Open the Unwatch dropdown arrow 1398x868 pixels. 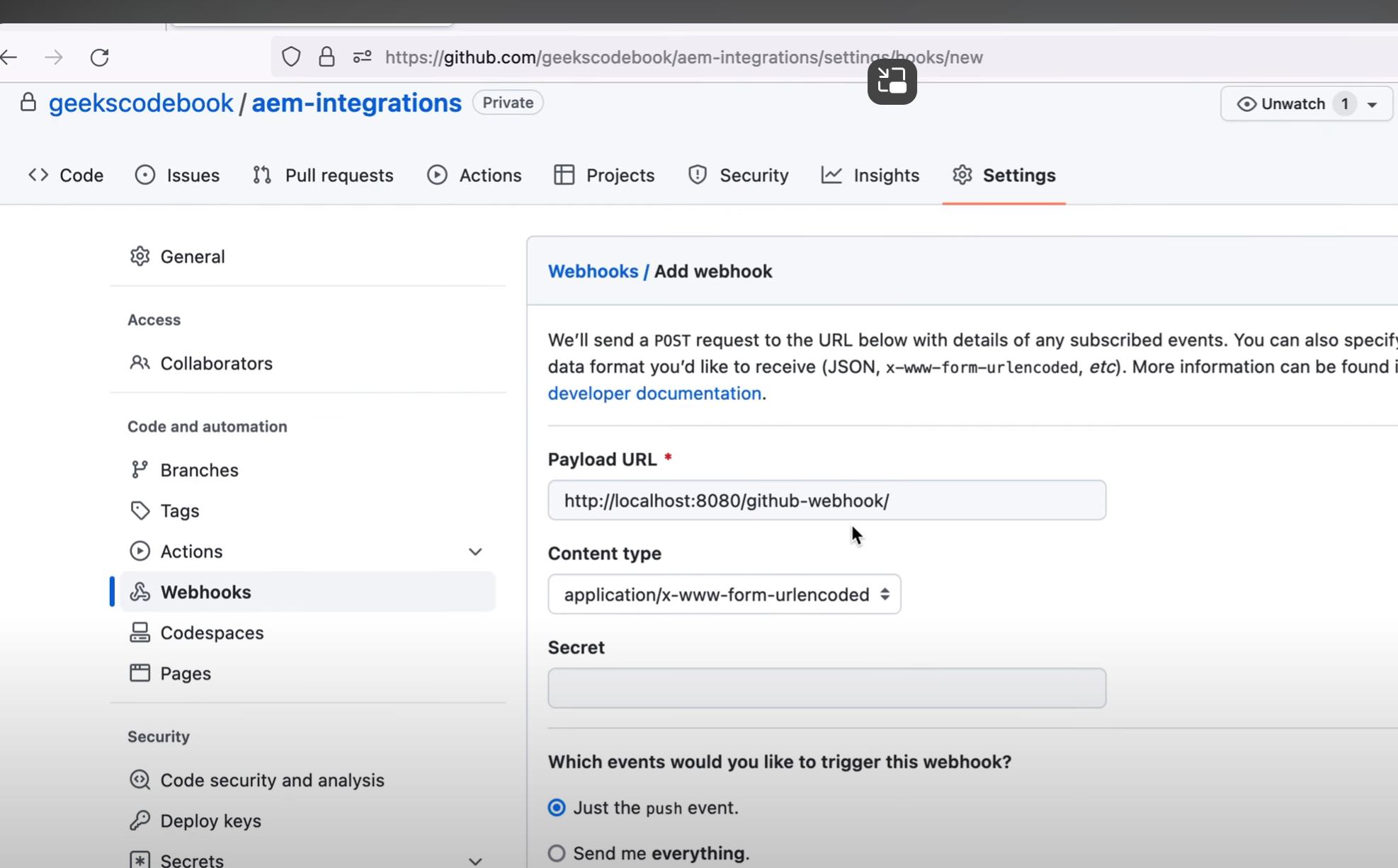point(1372,105)
